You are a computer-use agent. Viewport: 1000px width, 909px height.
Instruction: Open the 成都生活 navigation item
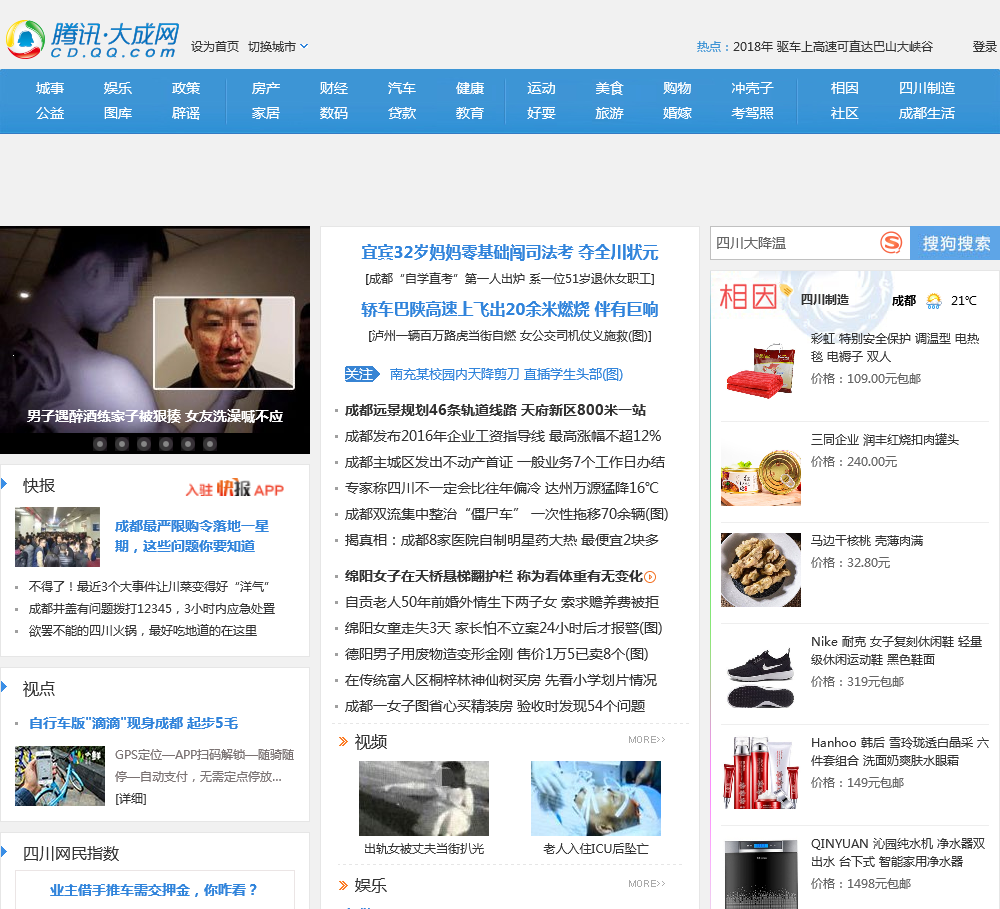coord(927,113)
